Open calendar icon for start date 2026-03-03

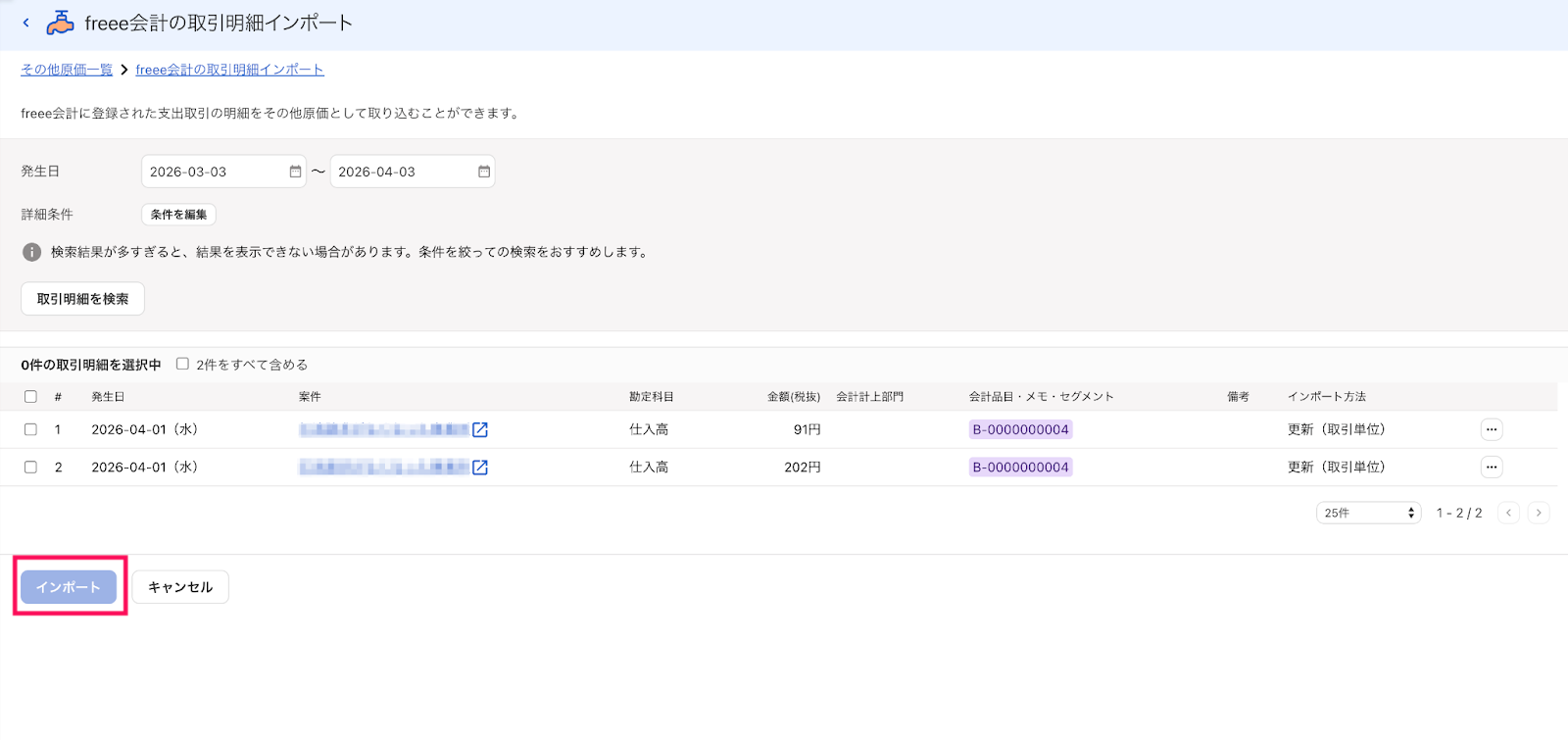point(295,172)
